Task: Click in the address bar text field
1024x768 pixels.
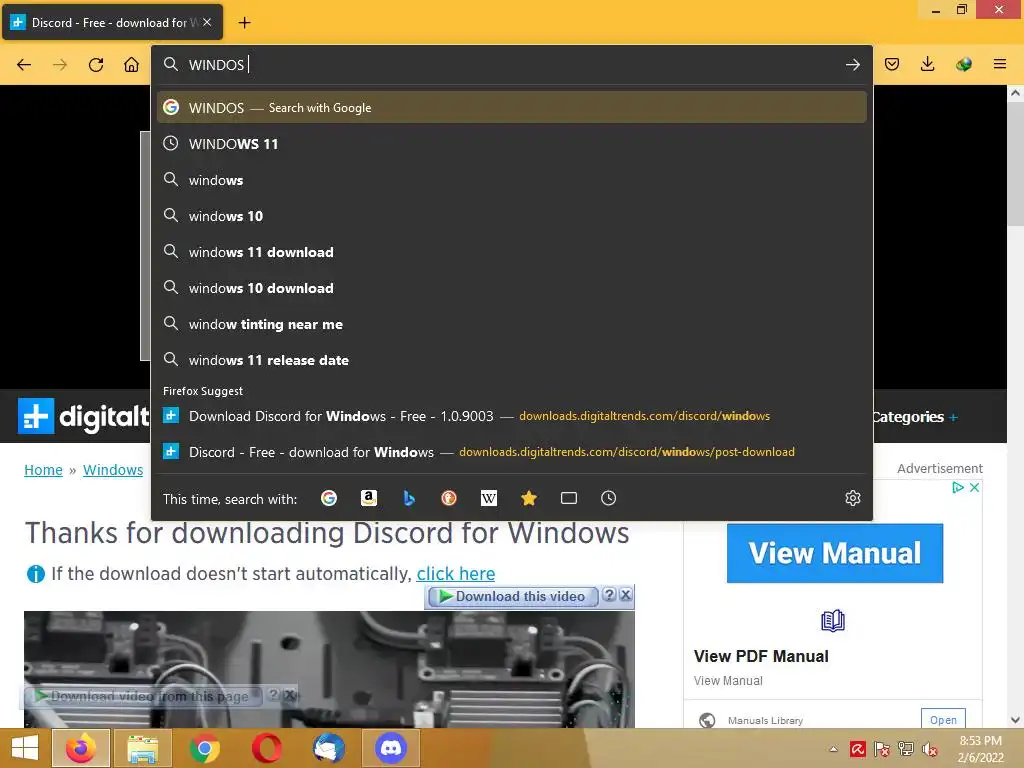Action: (509, 65)
